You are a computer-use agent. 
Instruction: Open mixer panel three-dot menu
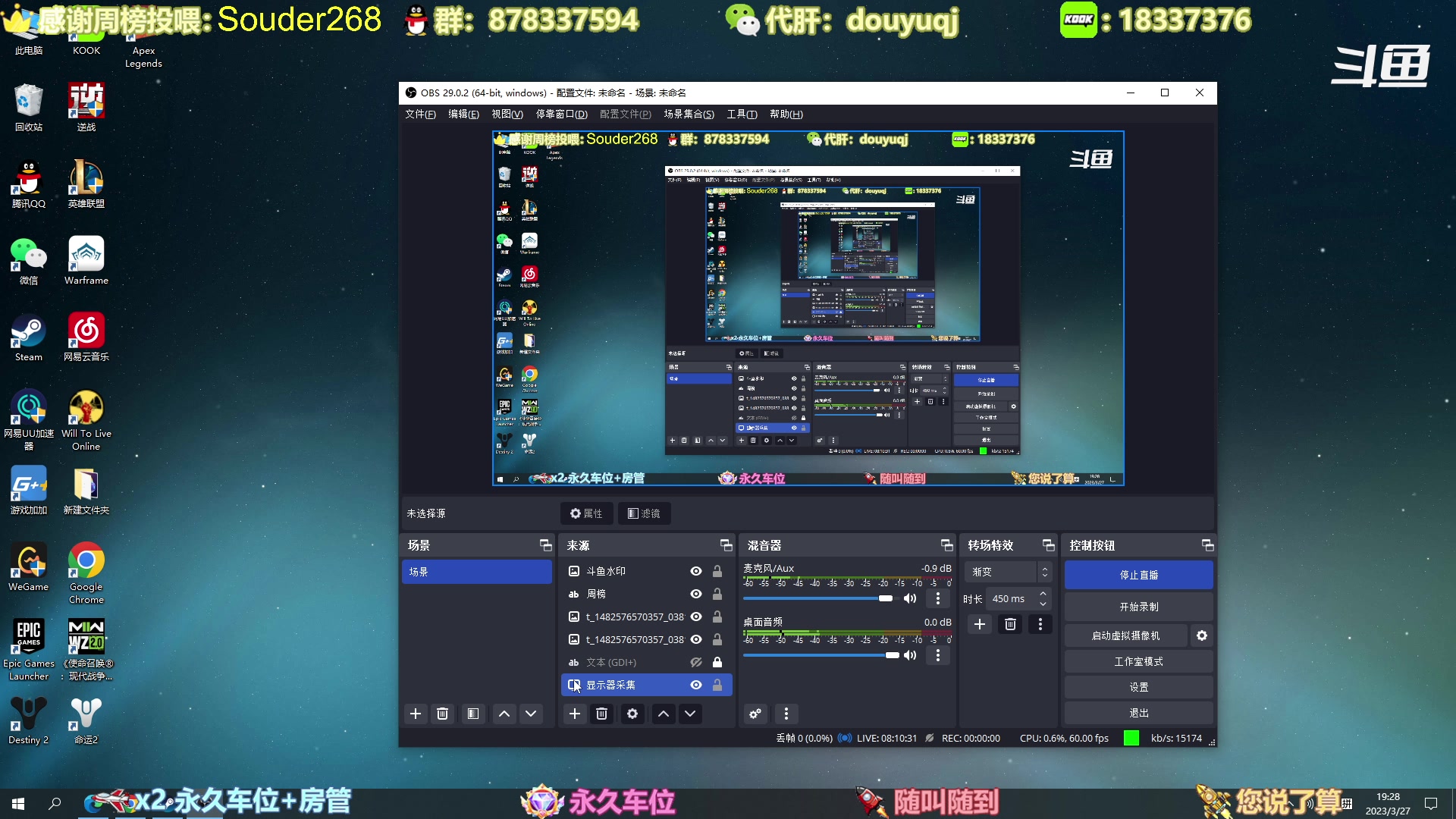(786, 714)
